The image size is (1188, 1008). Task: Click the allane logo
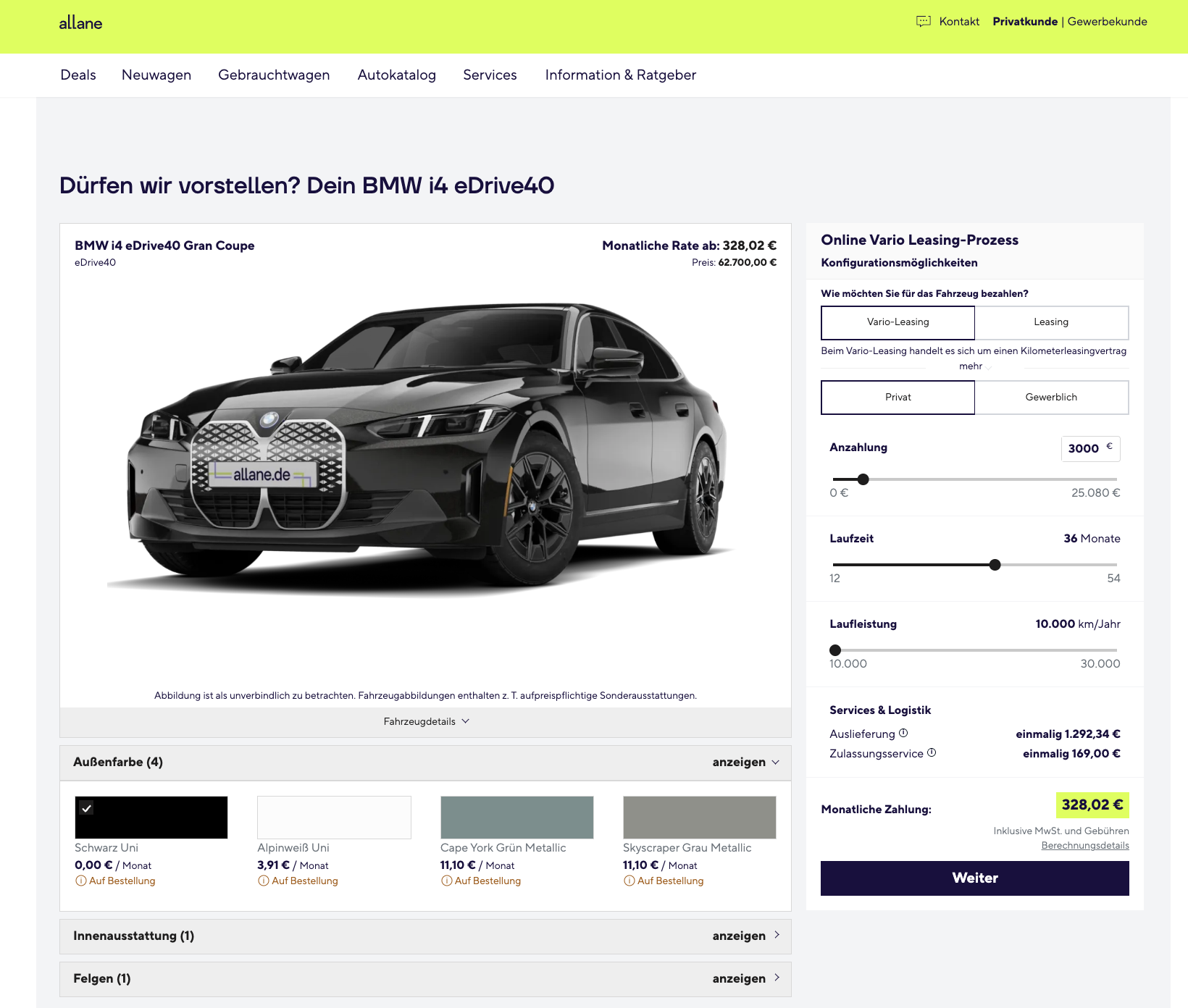click(80, 23)
